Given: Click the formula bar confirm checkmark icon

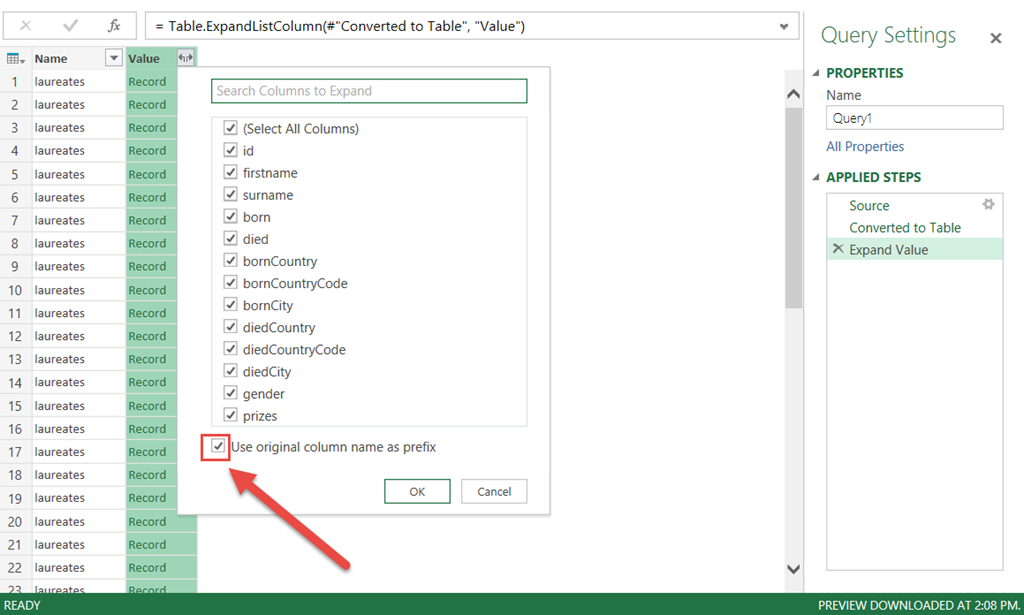Looking at the screenshot, I should click(x=70, y=26).
